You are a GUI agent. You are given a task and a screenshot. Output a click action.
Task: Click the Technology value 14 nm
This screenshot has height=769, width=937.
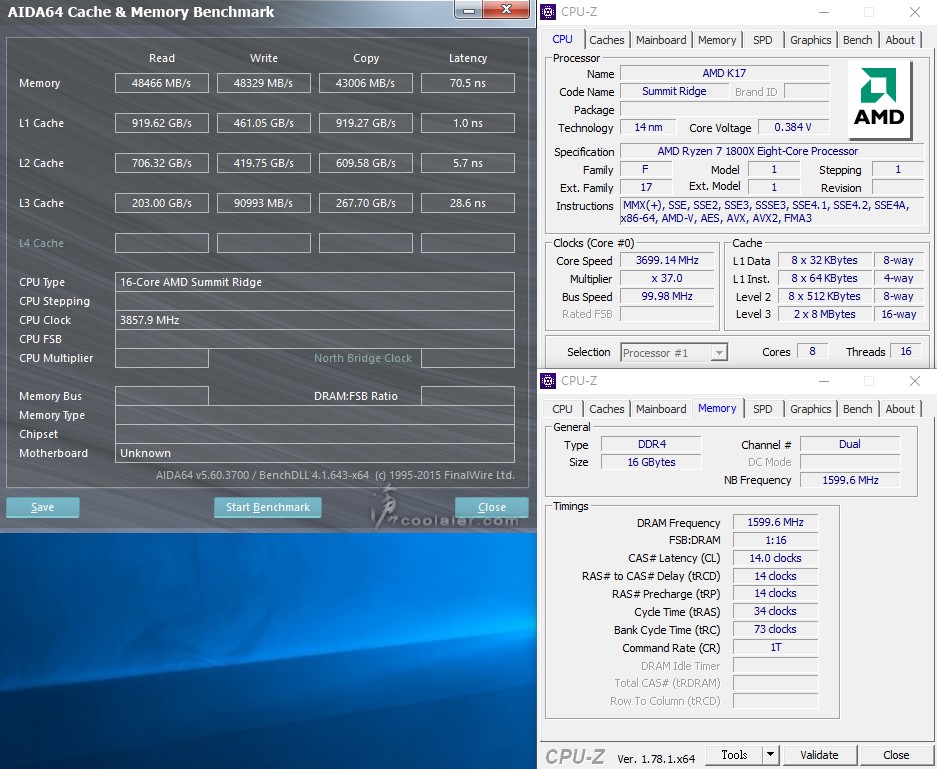click(x=648, y=127)
